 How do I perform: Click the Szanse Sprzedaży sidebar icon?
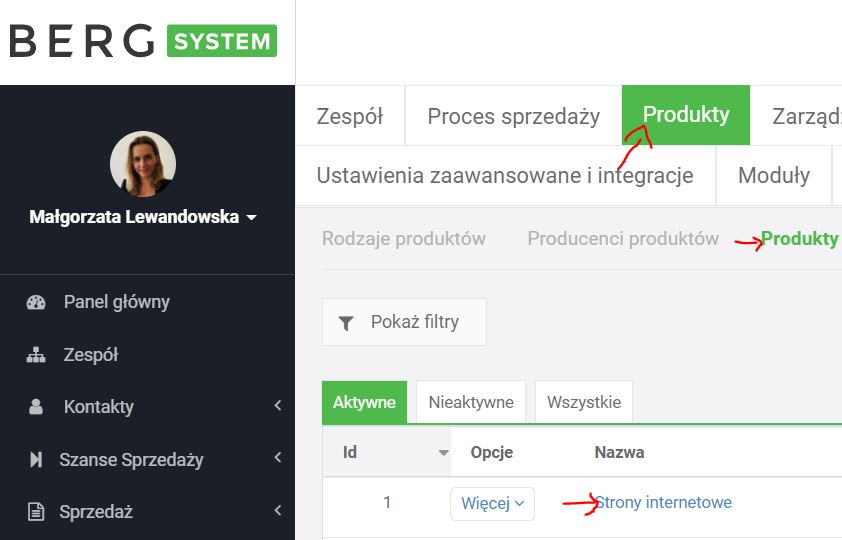pos(36,460)
